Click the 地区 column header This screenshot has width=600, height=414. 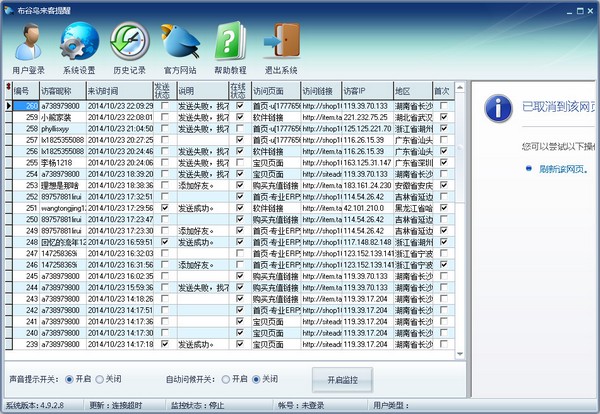pyautogui.click(x=412, y=91)
